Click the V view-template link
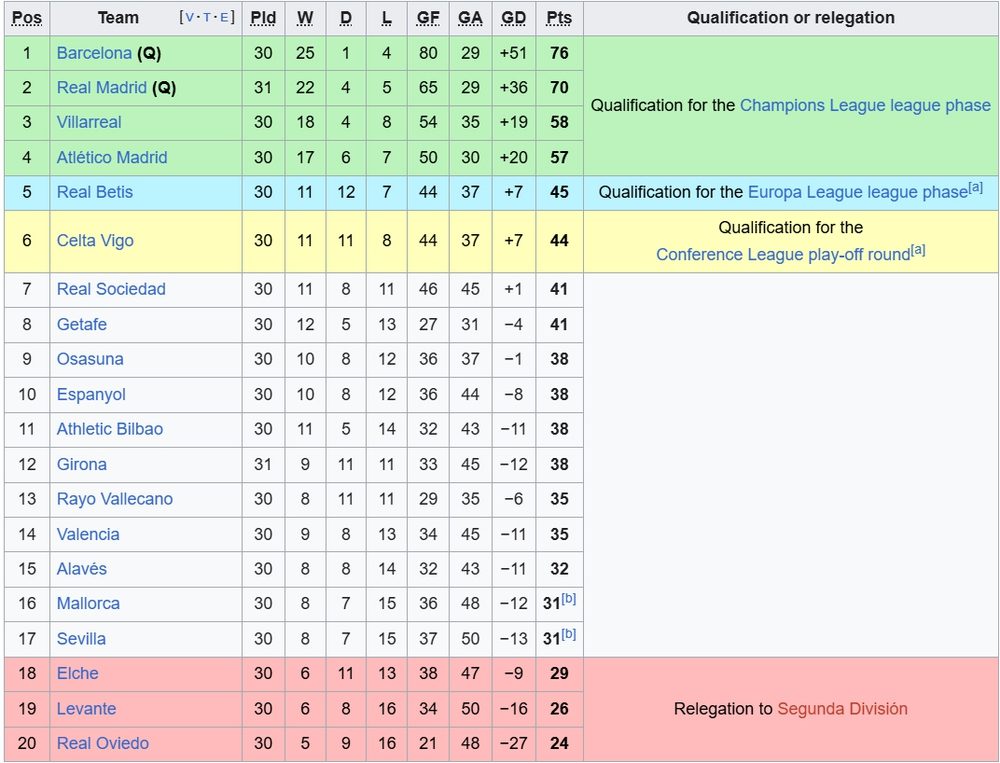Image resolution: width=1000 pixels, height=763 pixels. point(190,18)
